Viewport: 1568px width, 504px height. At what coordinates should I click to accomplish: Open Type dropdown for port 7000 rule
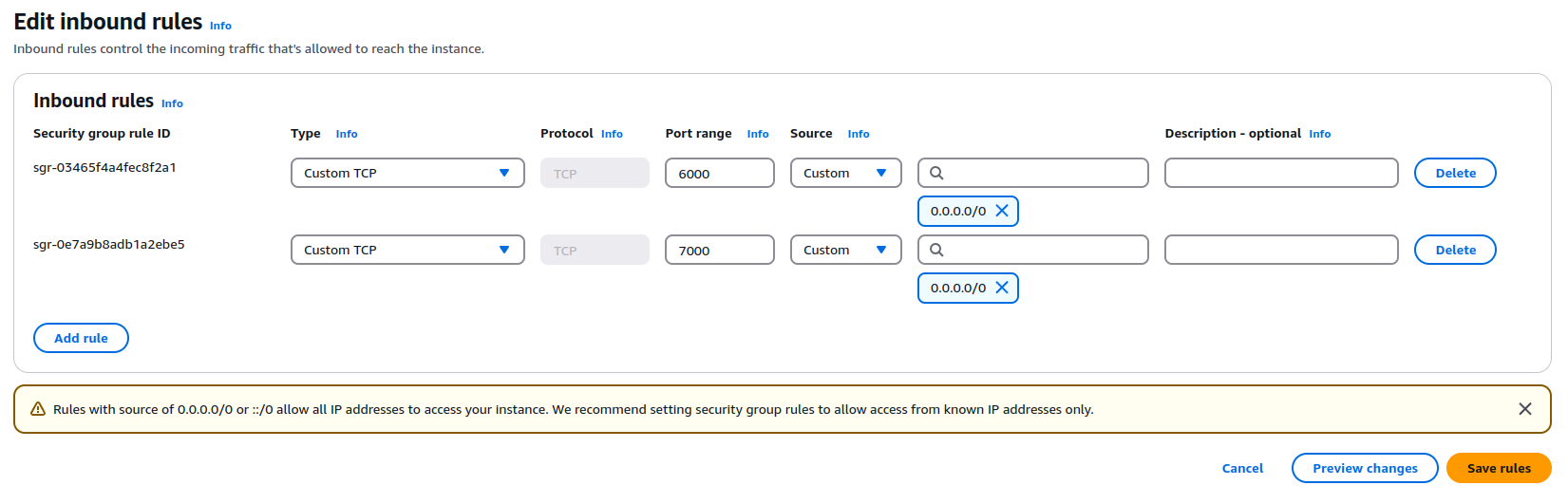[x=407, y=250]
